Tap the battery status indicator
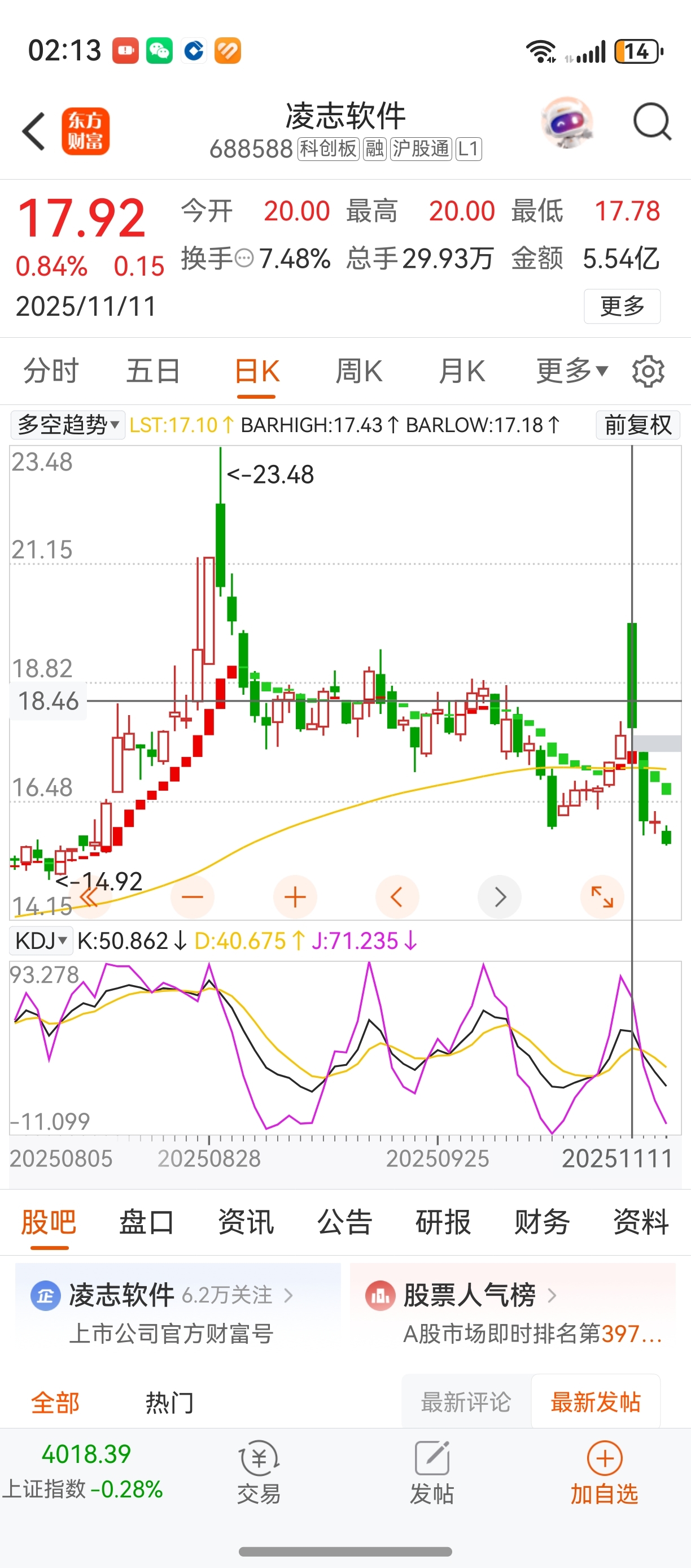This screenshot has width=691, height=1568. pos(638,51)
